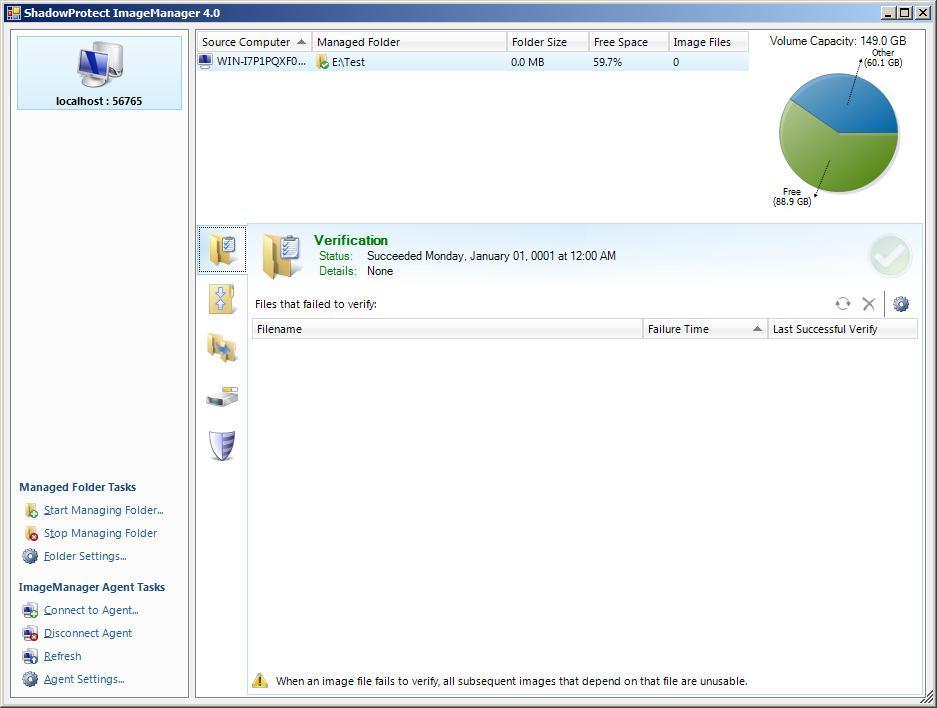Image resolution: width=937 pixels, height=708 pixels.
Task: Click the Folder Settings gear icon
Action: [30, 556]
